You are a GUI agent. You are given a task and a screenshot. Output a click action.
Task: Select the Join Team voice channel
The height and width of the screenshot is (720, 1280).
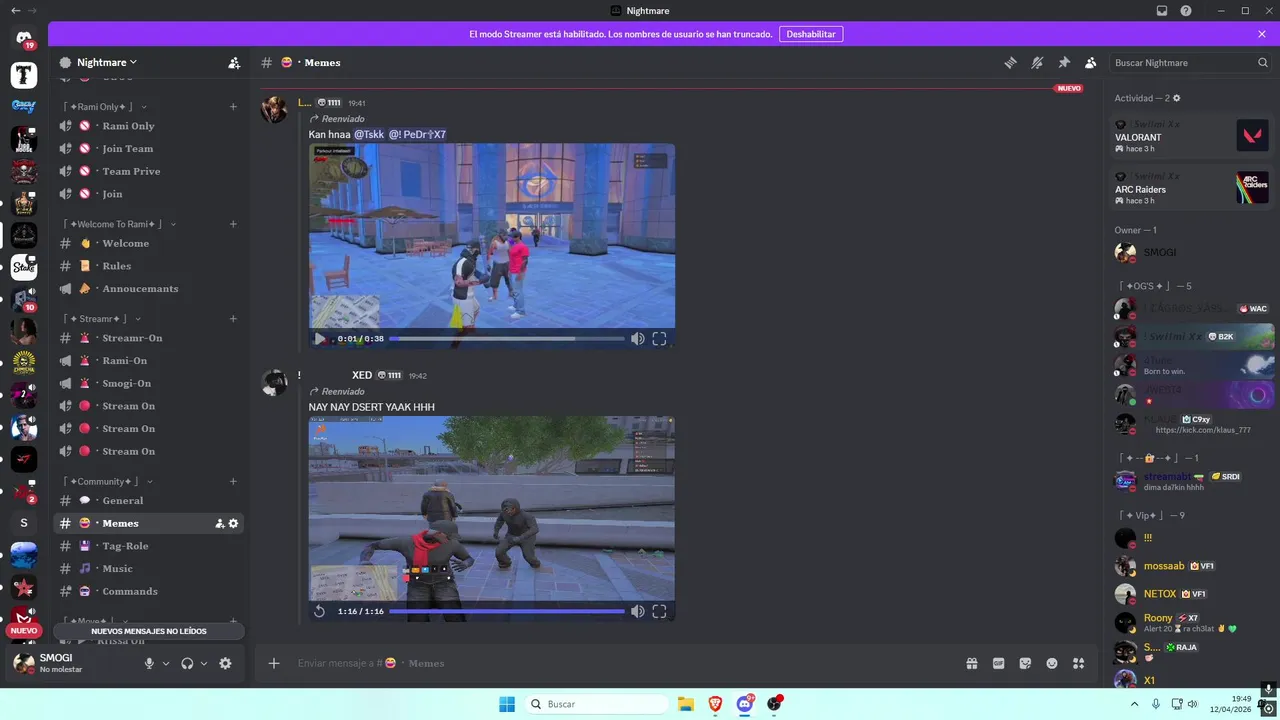click(x=148, y=149)
